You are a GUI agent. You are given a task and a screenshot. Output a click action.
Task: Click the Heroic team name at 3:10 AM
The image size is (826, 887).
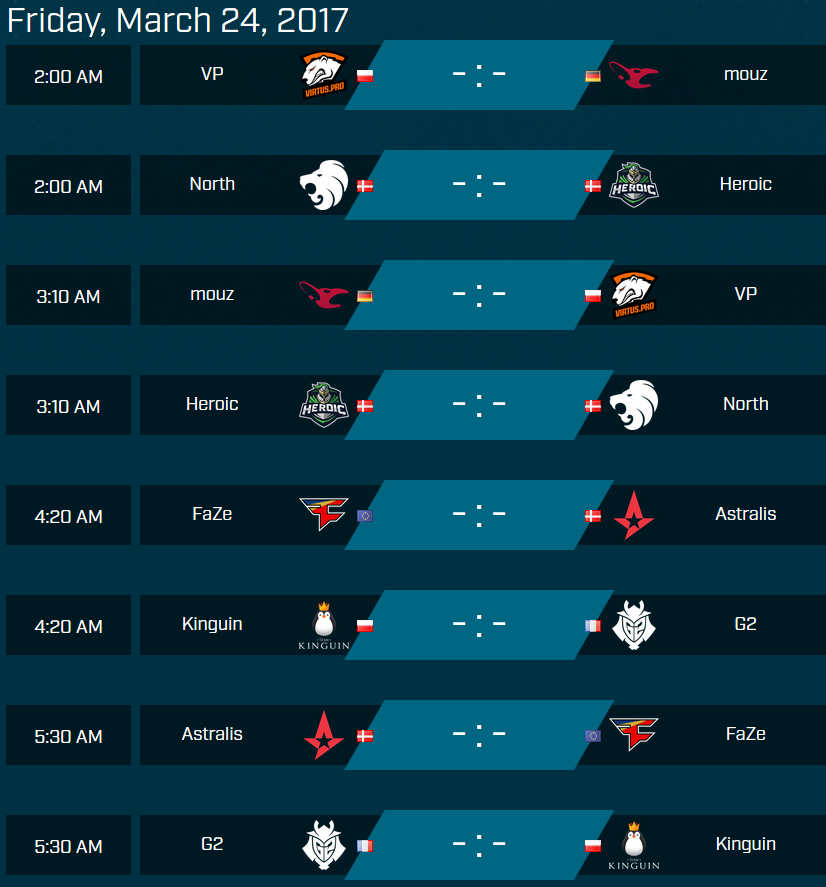coord(212,404)
